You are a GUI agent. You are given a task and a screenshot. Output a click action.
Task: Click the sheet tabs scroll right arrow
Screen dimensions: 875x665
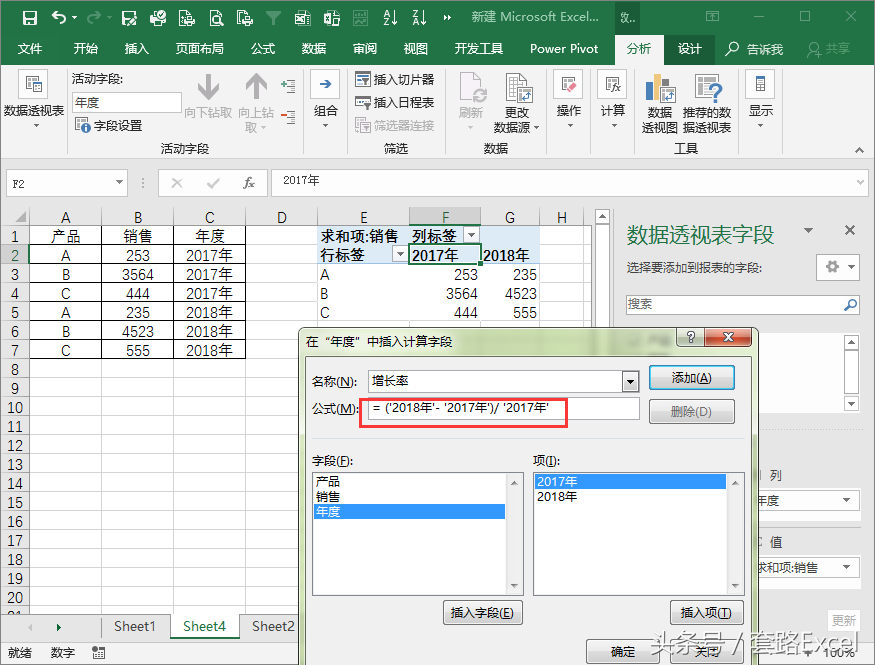(x=58, y=628)
